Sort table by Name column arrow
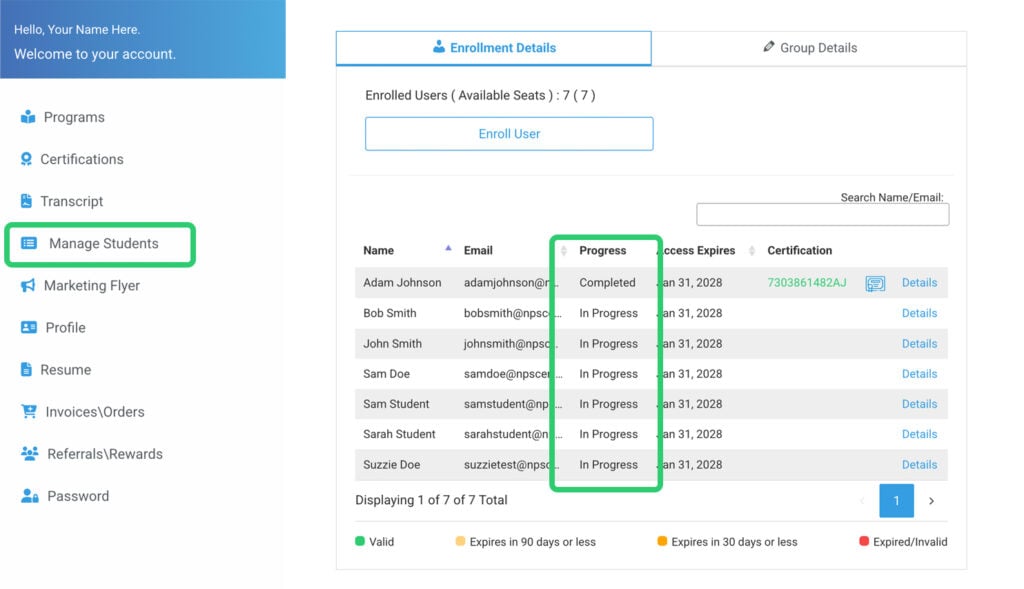 tap(448, 249)
